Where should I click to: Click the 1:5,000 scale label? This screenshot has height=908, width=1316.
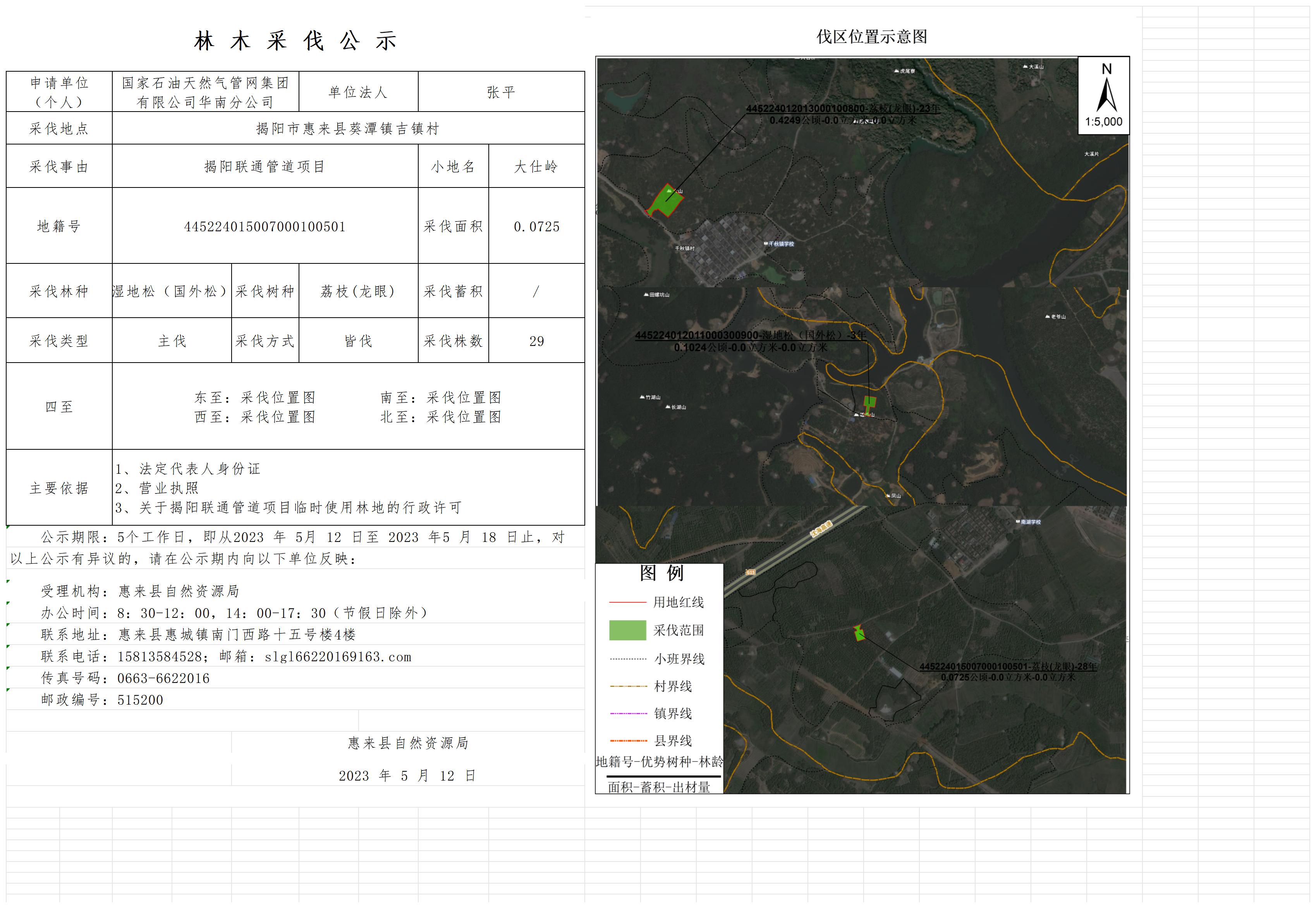tap(1103, 122)
